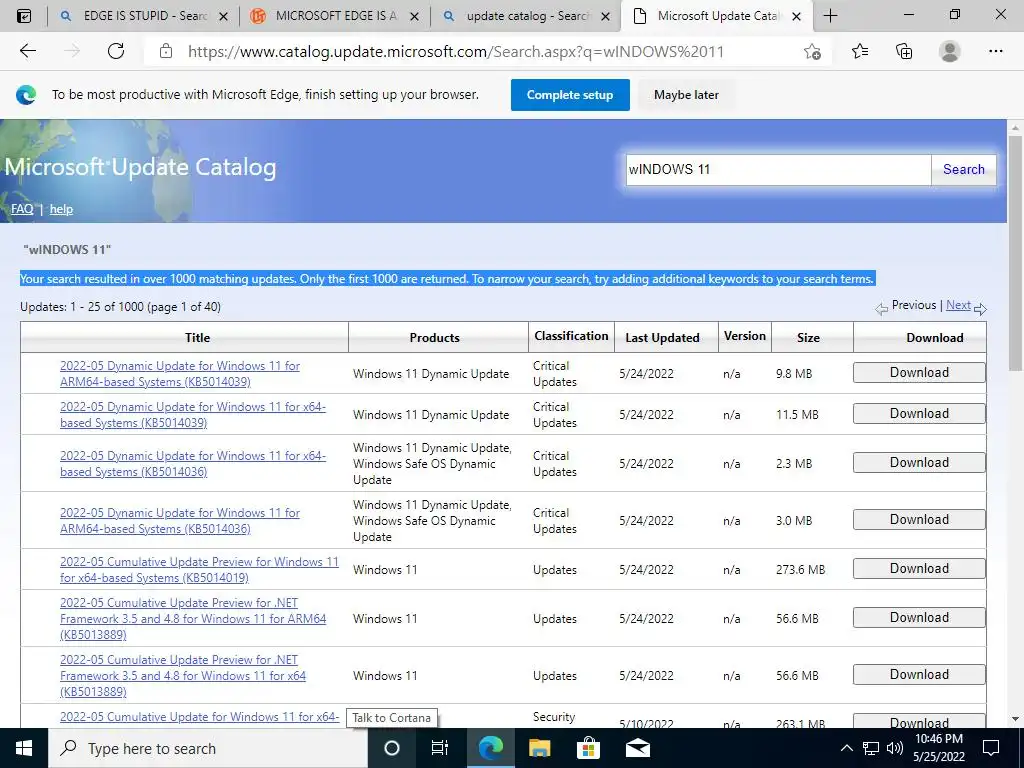Open KB5014039 ARM64 Dynamic Update link

point(180,374)
